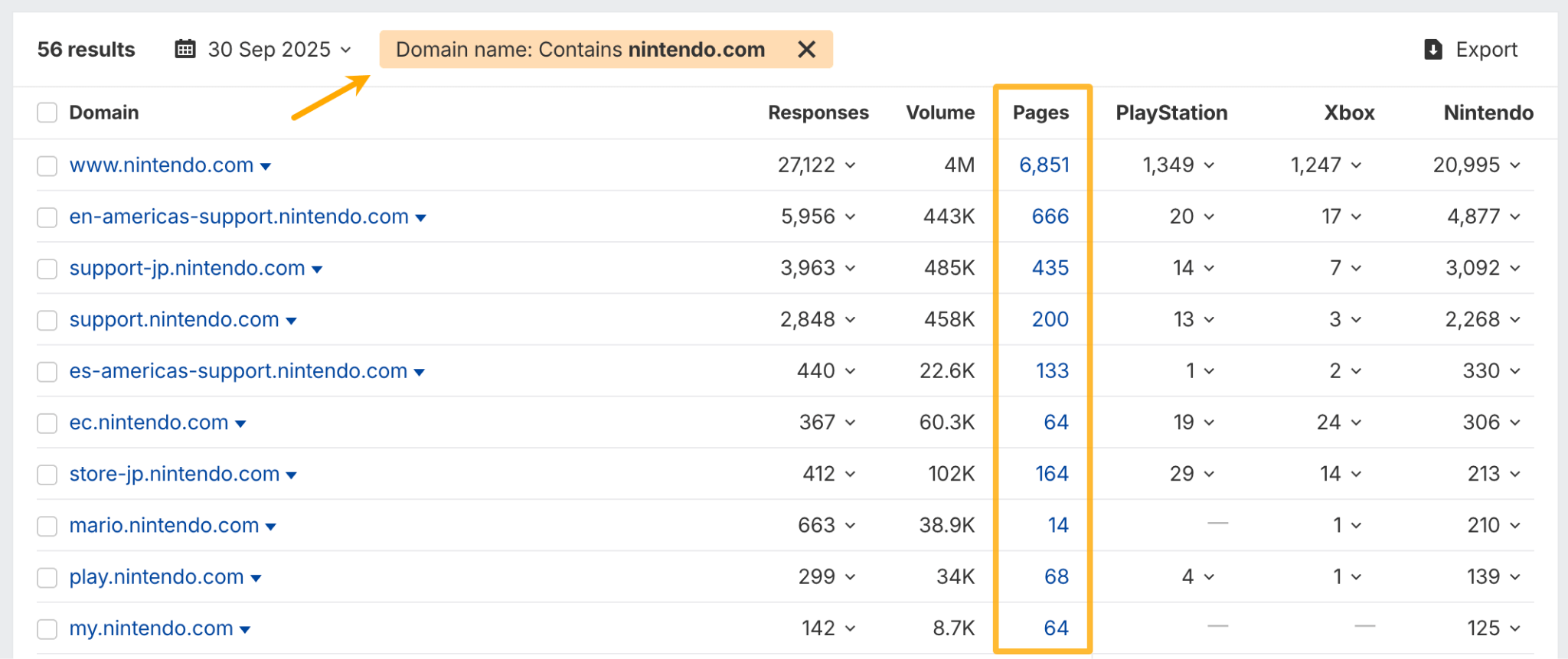Open the caret menu beside mario.nintendo.com
This screenshot has width=1568, height=659.
tap(270, 527)
